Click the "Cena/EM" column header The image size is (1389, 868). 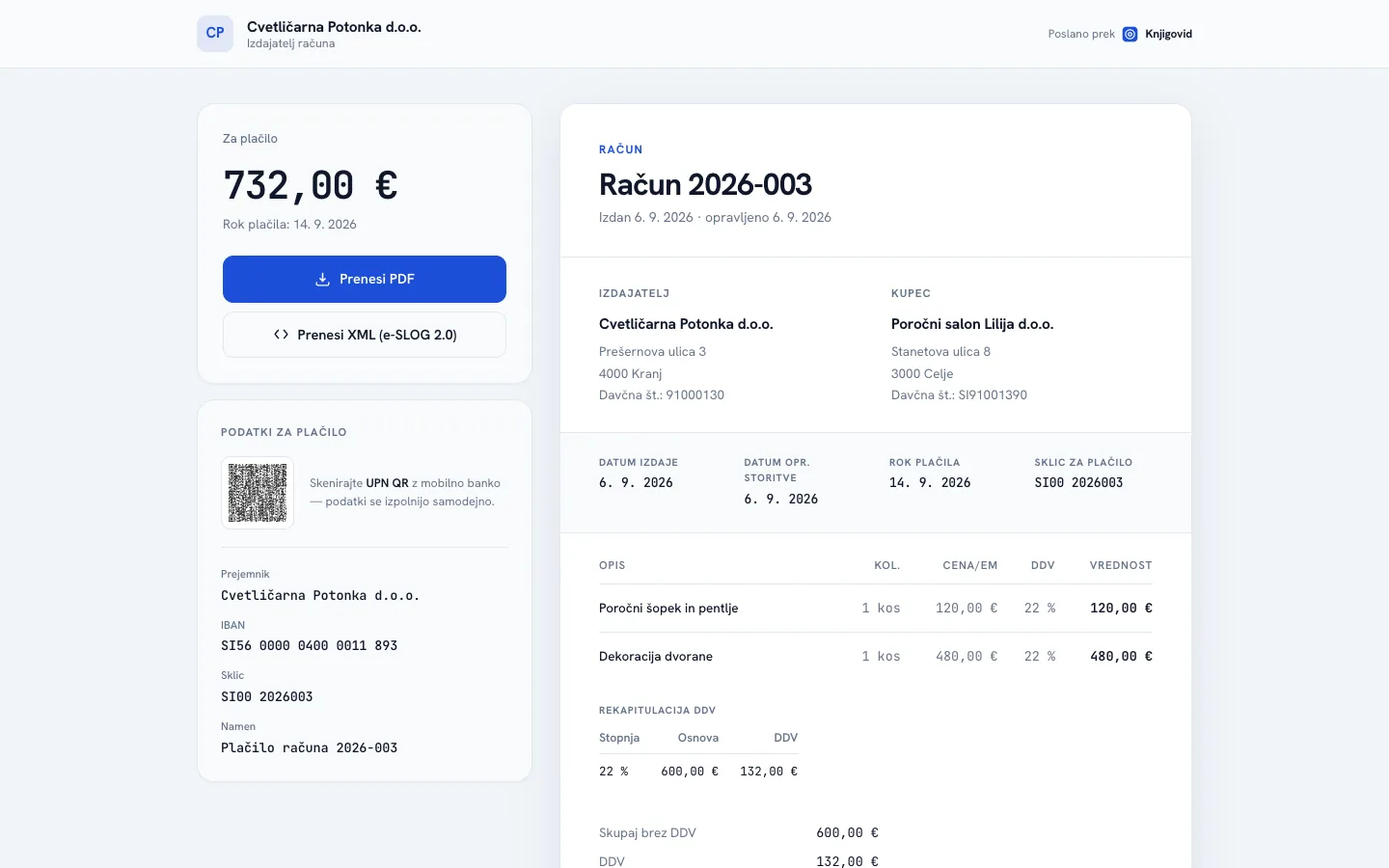[970, 566]
